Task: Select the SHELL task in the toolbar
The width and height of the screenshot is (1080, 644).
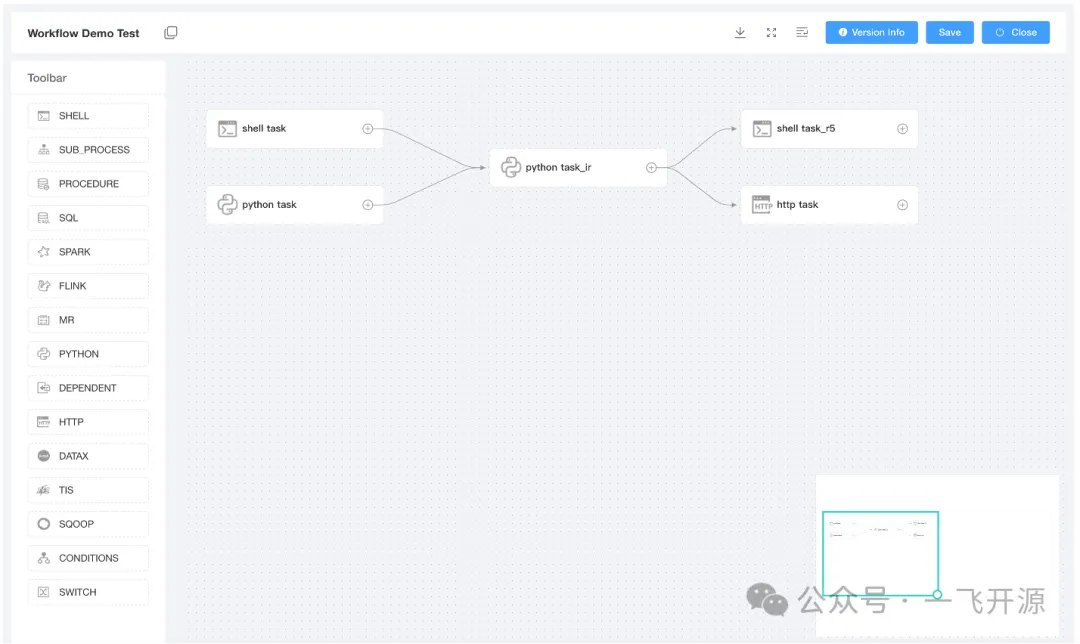Action: click(x=88, y=116)
